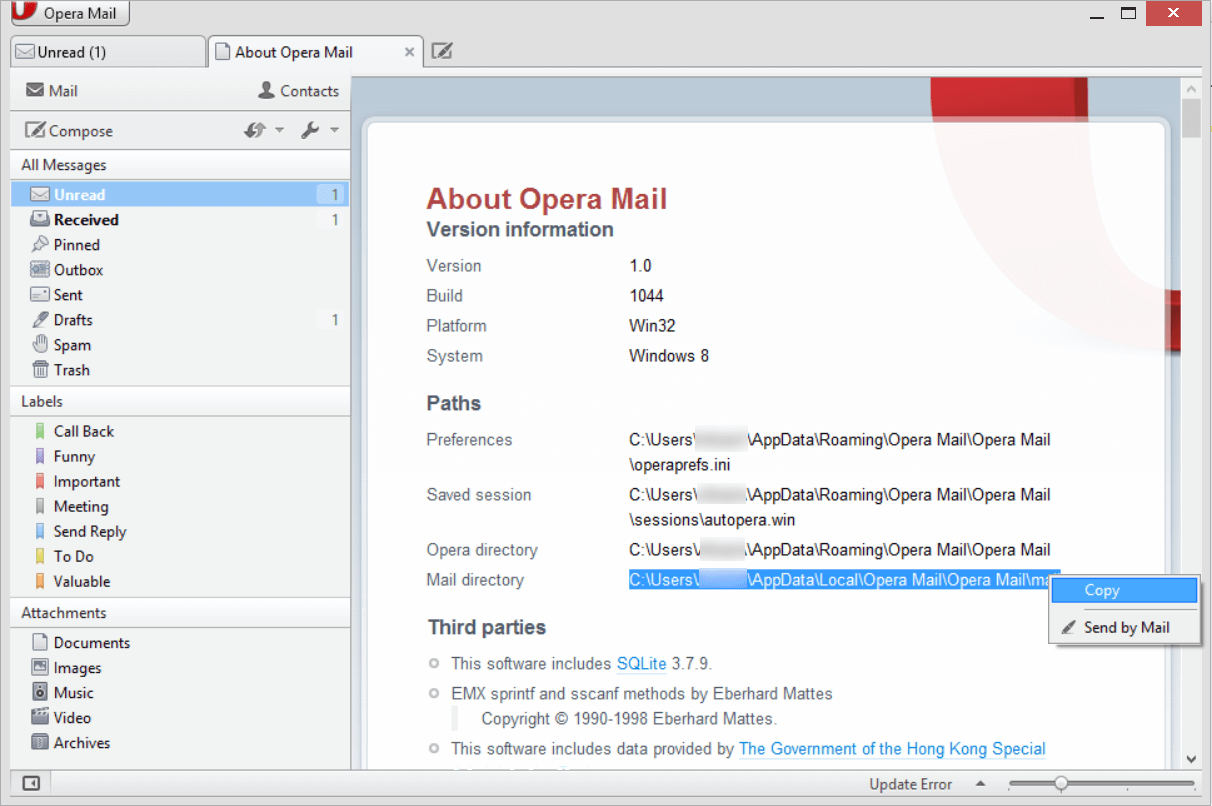1212x806 pixels.
Task: Click the page vertical scrollbar thumb
Action: point(1190,118)
